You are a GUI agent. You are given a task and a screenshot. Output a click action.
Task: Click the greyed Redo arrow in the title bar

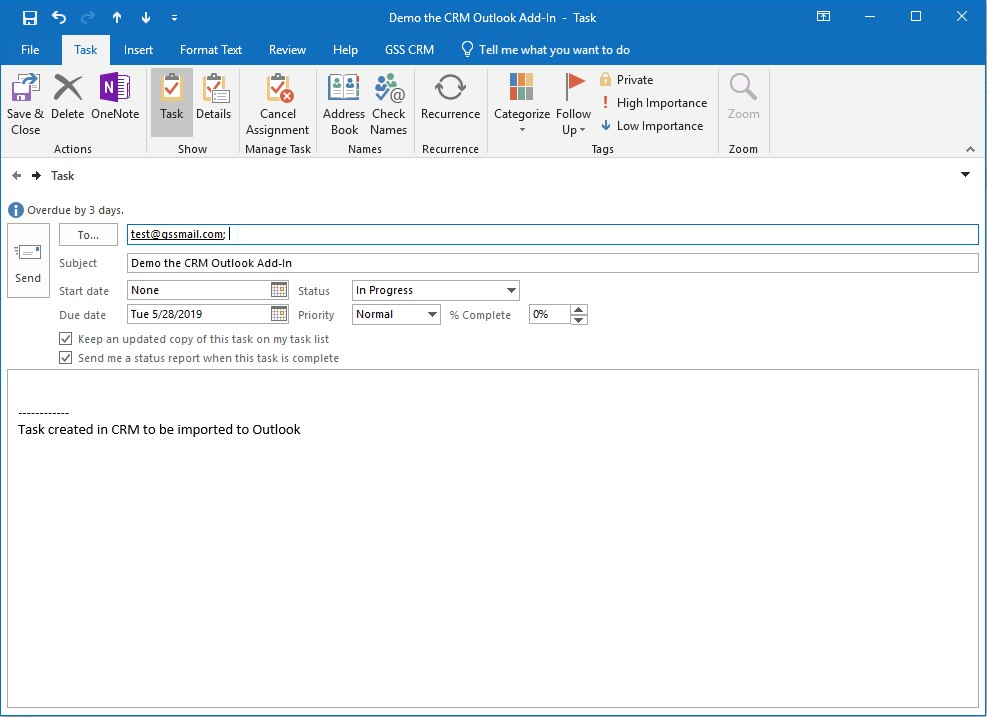point(88,18)
